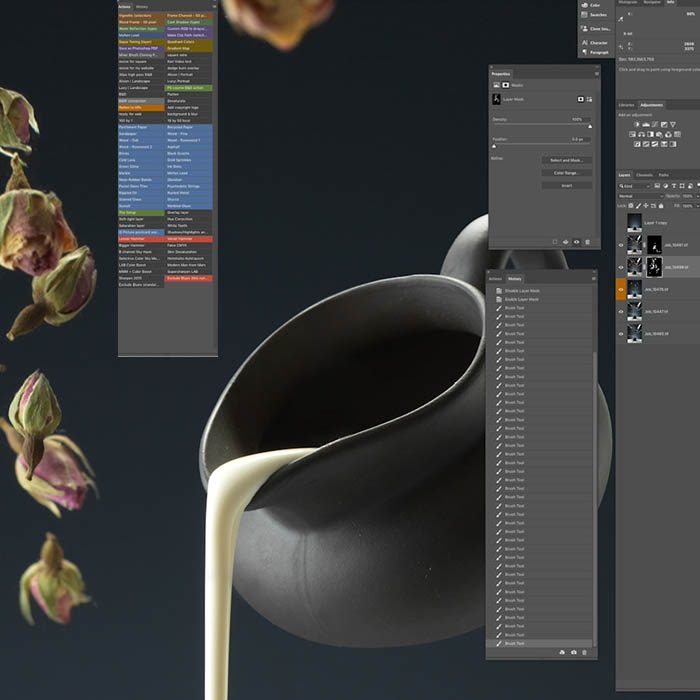
Task: Toggle lock all padlock icon
Action: click(x=661, y=206)
